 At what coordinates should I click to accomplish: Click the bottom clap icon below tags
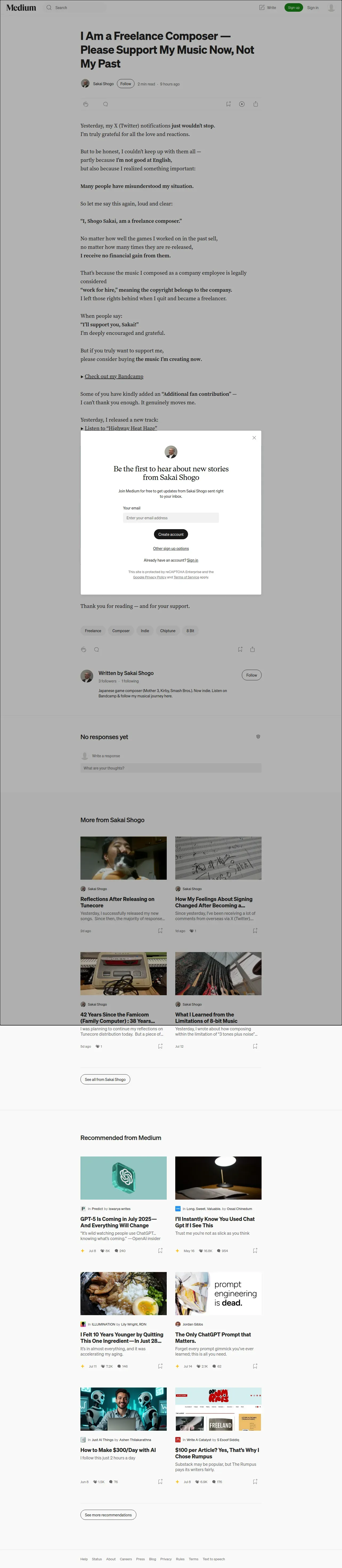point(84,649)
